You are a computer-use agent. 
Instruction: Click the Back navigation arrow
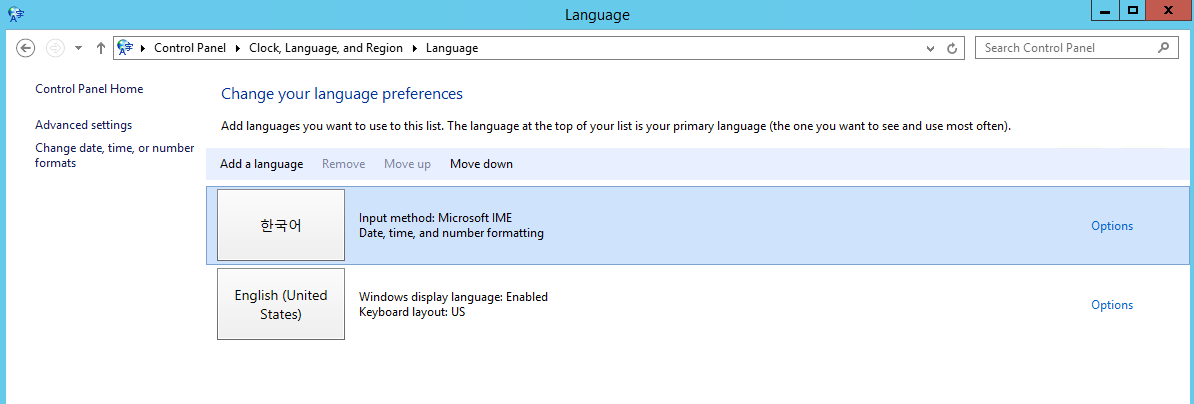[x=26, y=48]
